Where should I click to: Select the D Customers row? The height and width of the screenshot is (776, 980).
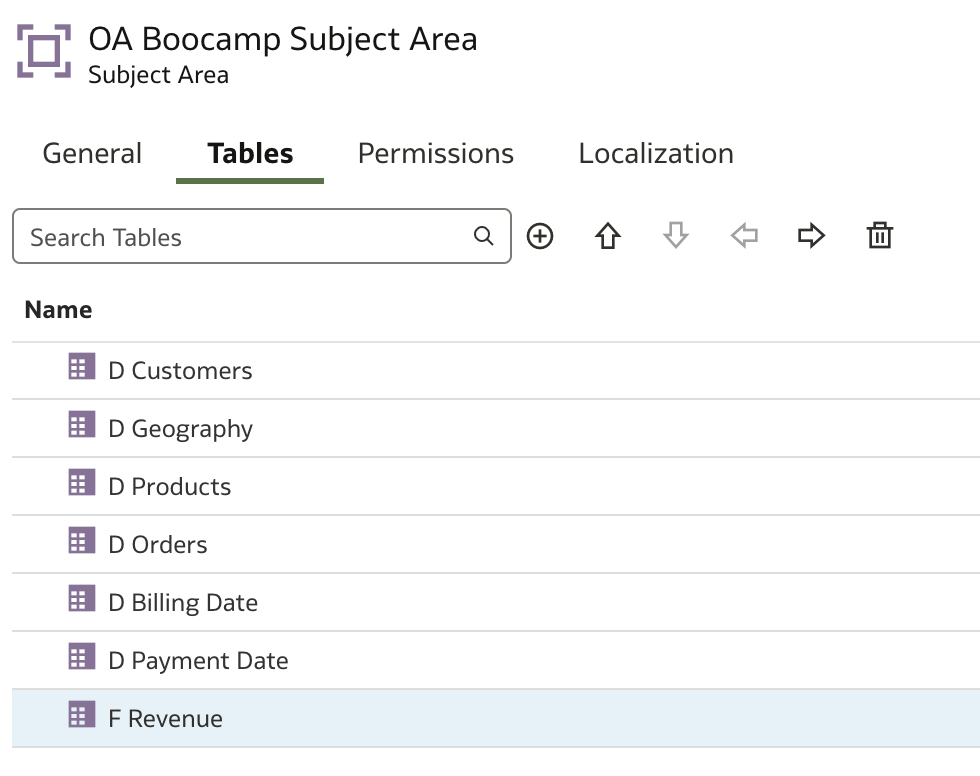[x=496, y=371]
